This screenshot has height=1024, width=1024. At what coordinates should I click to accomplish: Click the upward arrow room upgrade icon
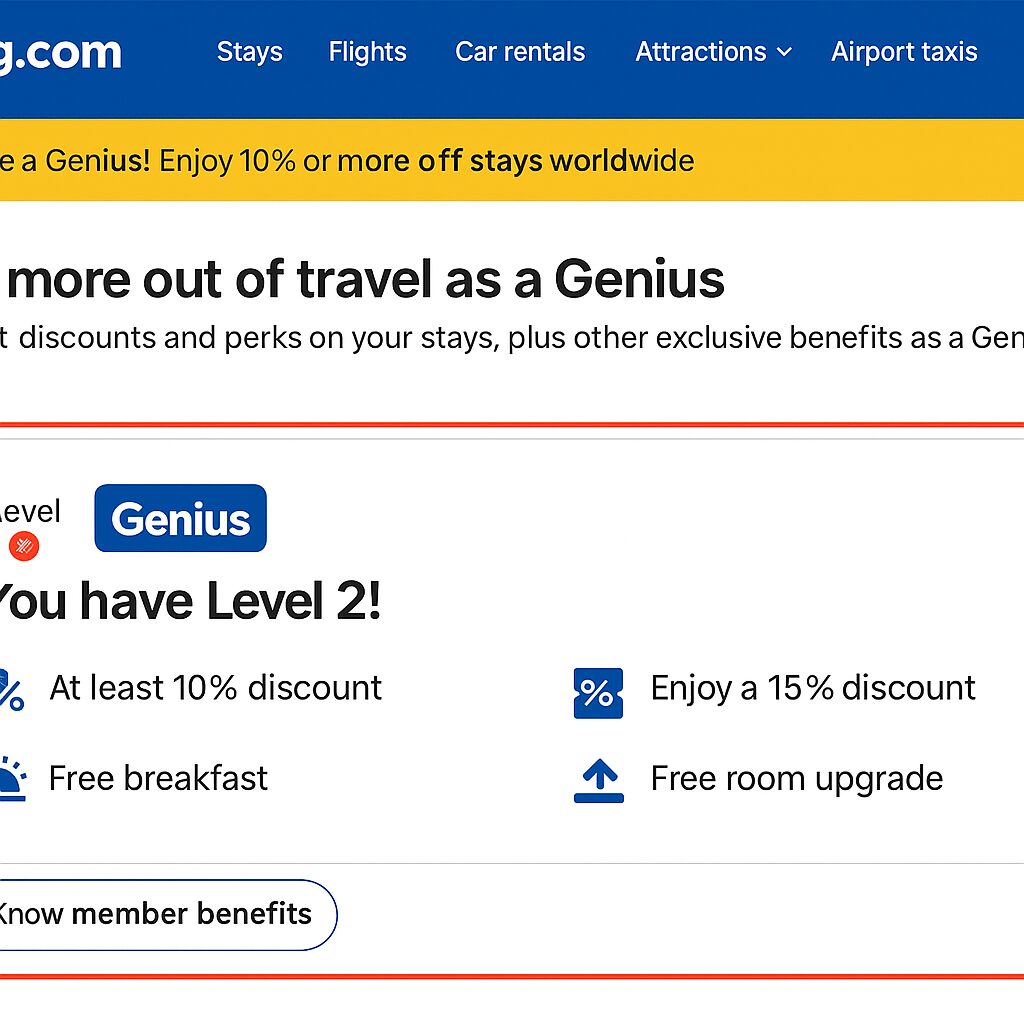pos(599,780)
